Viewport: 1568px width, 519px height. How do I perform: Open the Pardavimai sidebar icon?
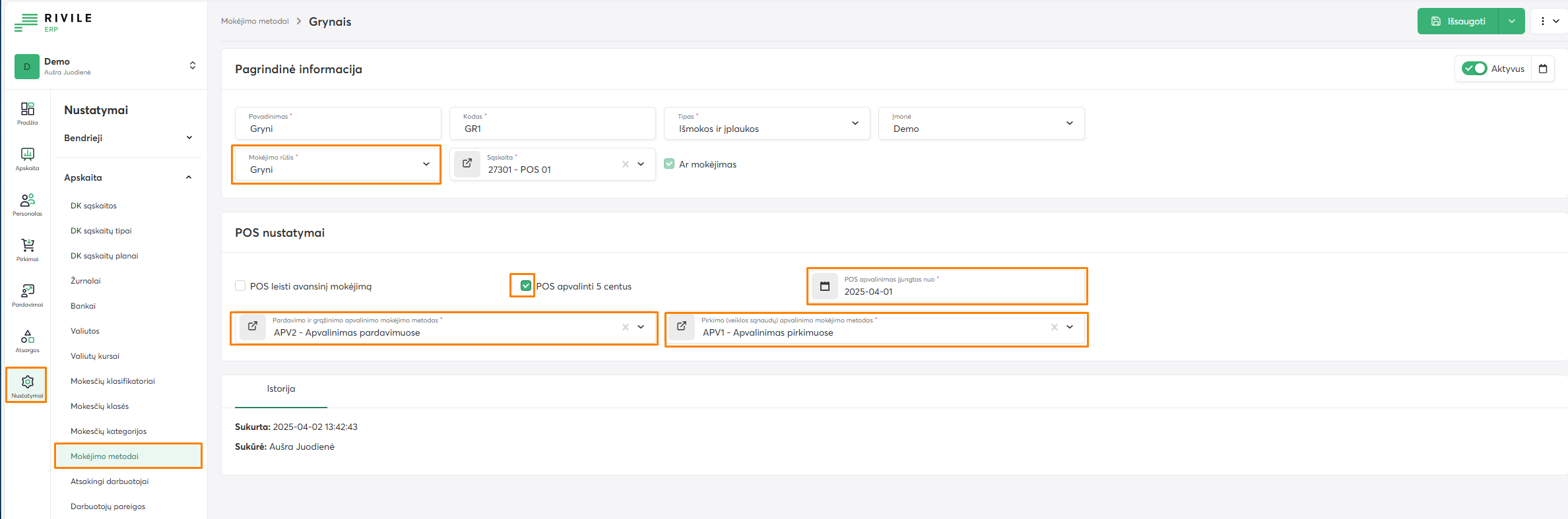27,295
